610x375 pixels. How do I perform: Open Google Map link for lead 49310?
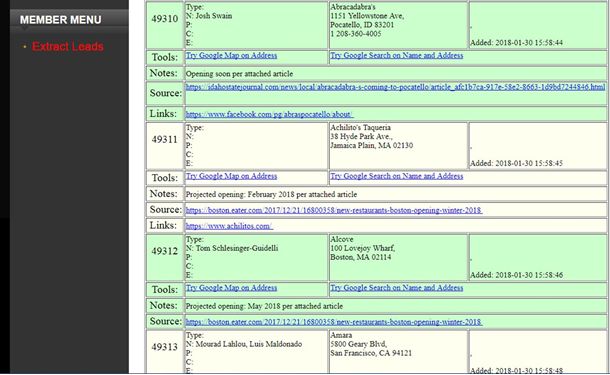[231, 55]
